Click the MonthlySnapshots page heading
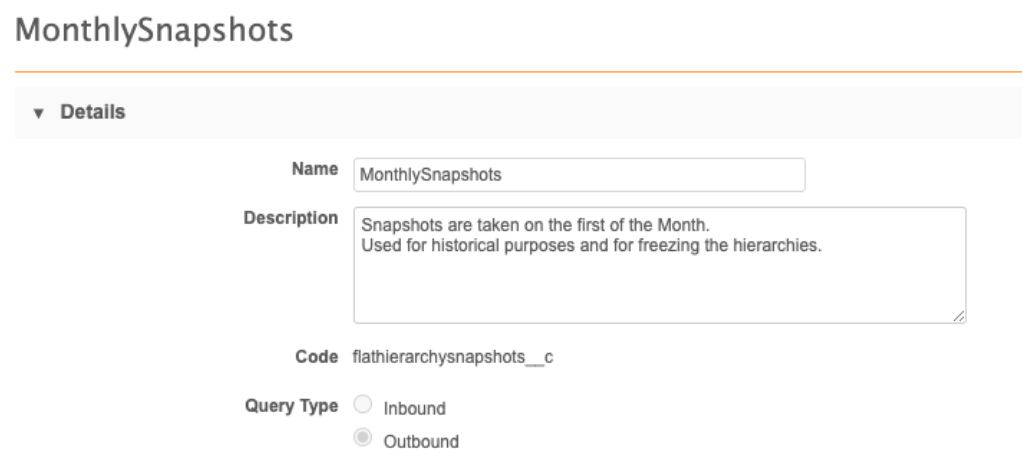The height and width of the screenshot is (462, 1022). coord(155,31)
